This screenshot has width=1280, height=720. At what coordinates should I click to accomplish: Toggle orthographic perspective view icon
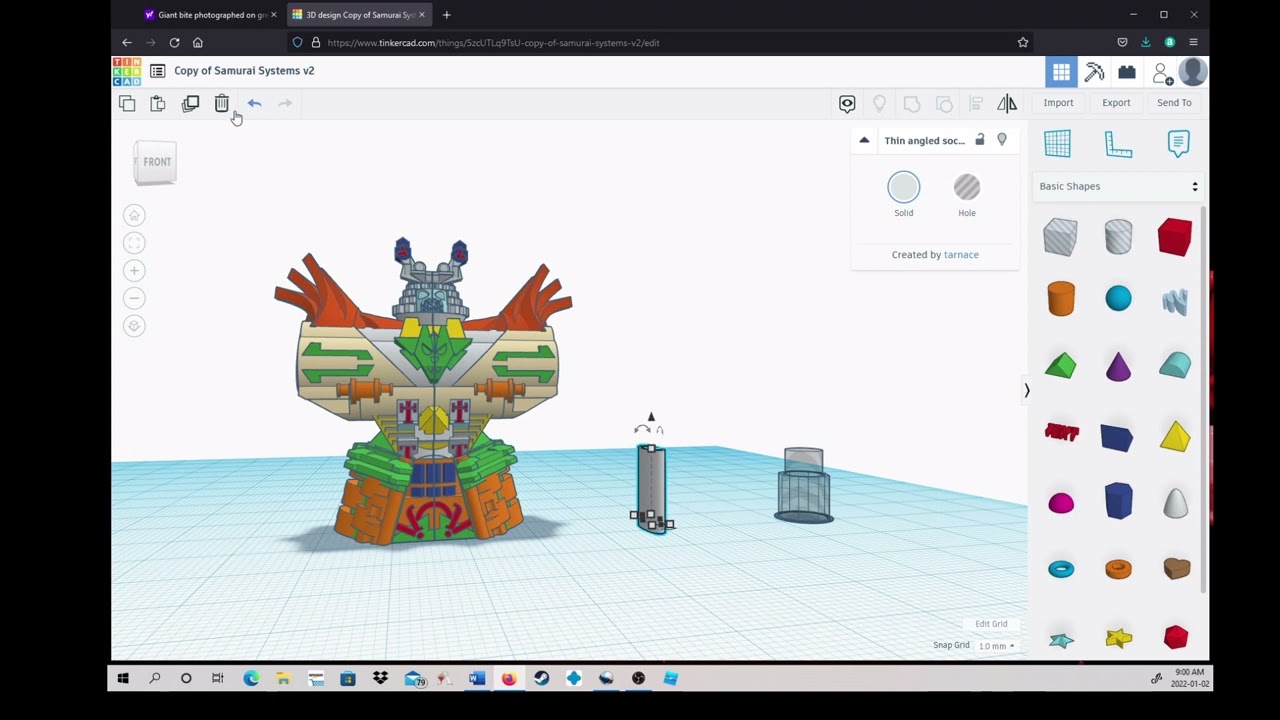[x=134, y=326]
